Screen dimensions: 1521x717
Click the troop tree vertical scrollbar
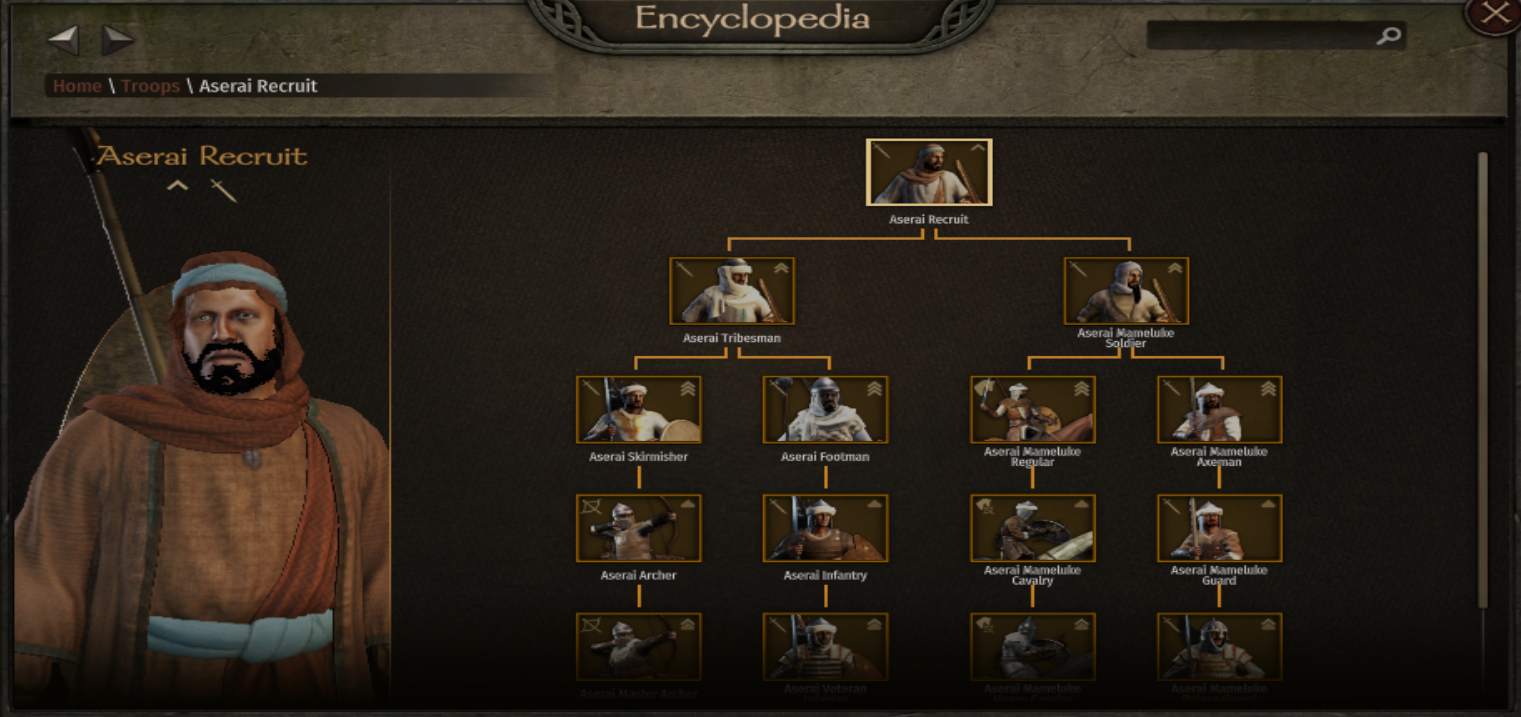pyautogui.click(x=1482, y=380)
